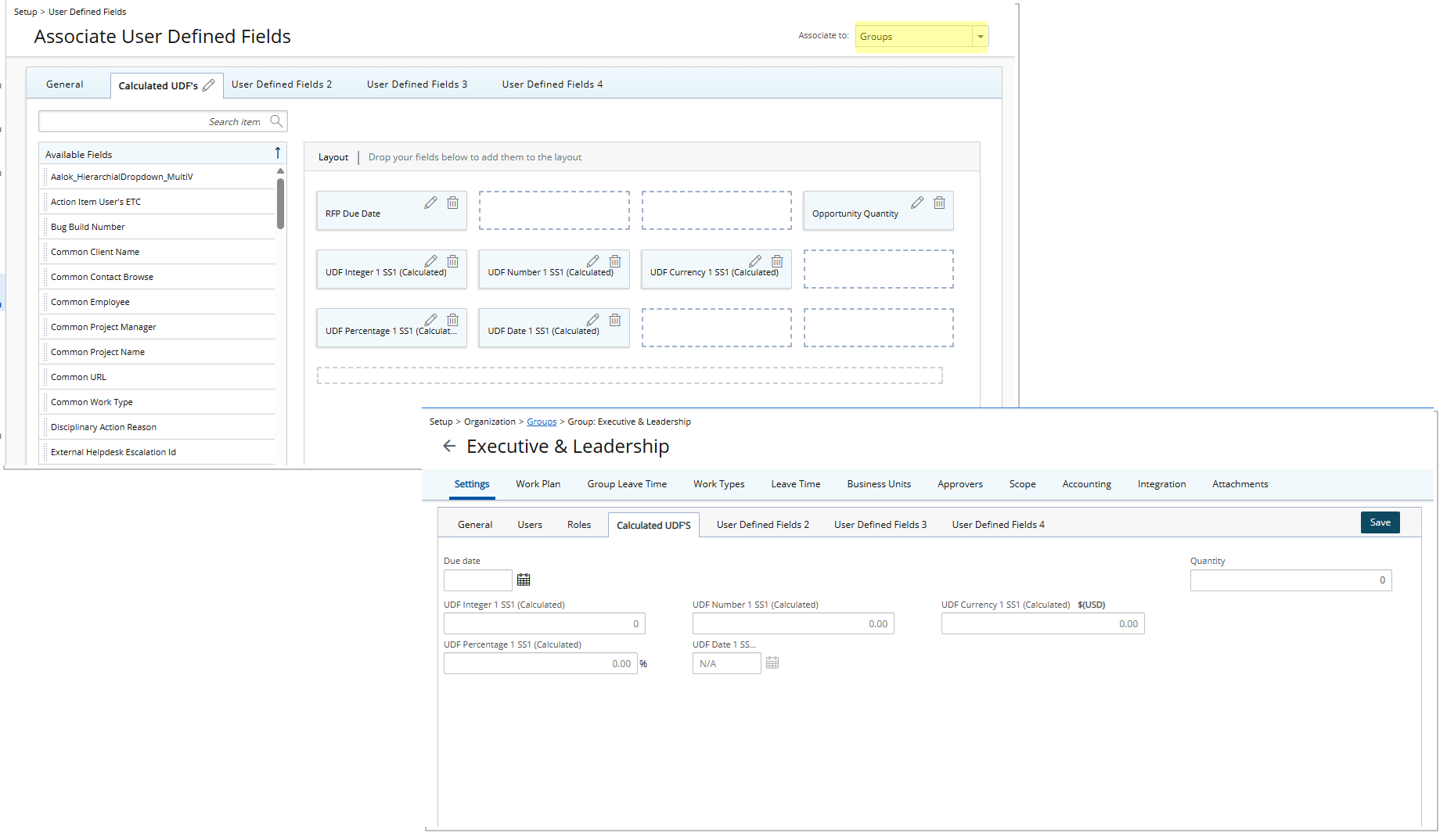
Task: Click the search magnifier in Available Fields
Action: coord(276,121)
